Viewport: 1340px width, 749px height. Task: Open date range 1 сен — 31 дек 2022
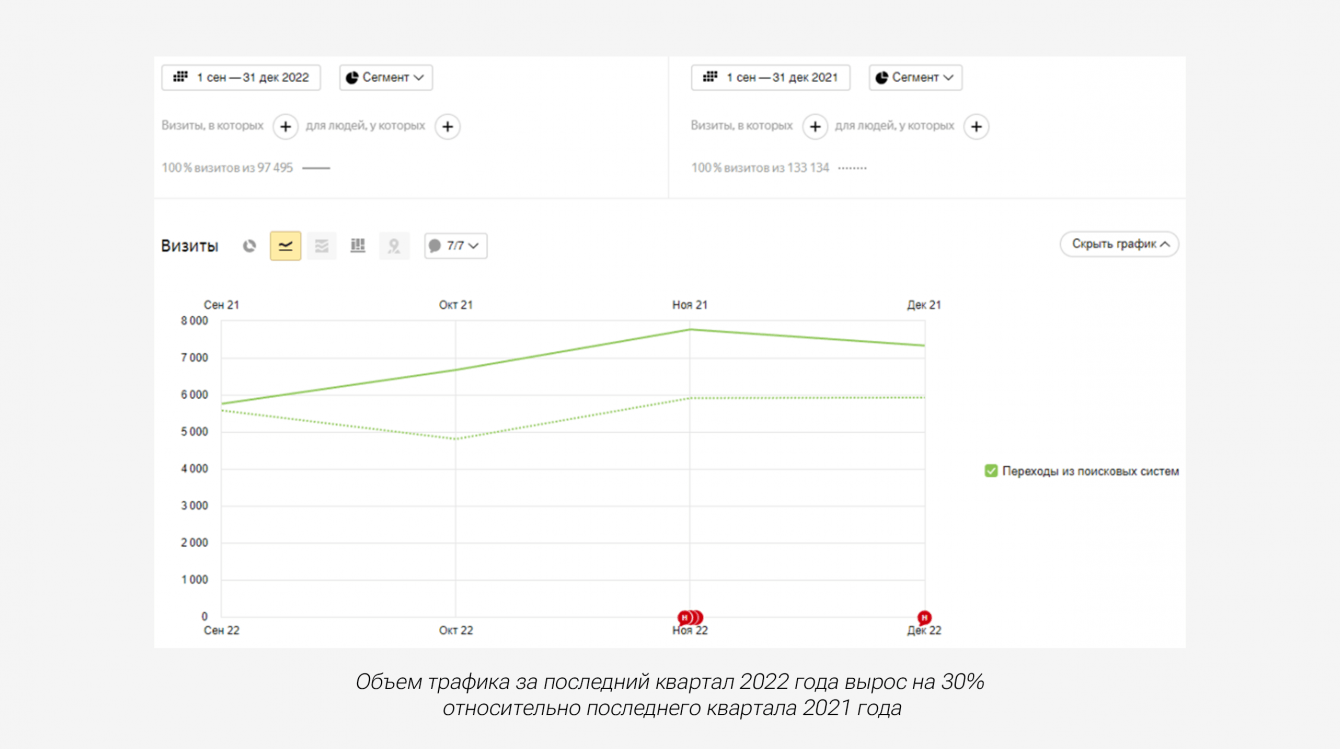tap(241, 78)
